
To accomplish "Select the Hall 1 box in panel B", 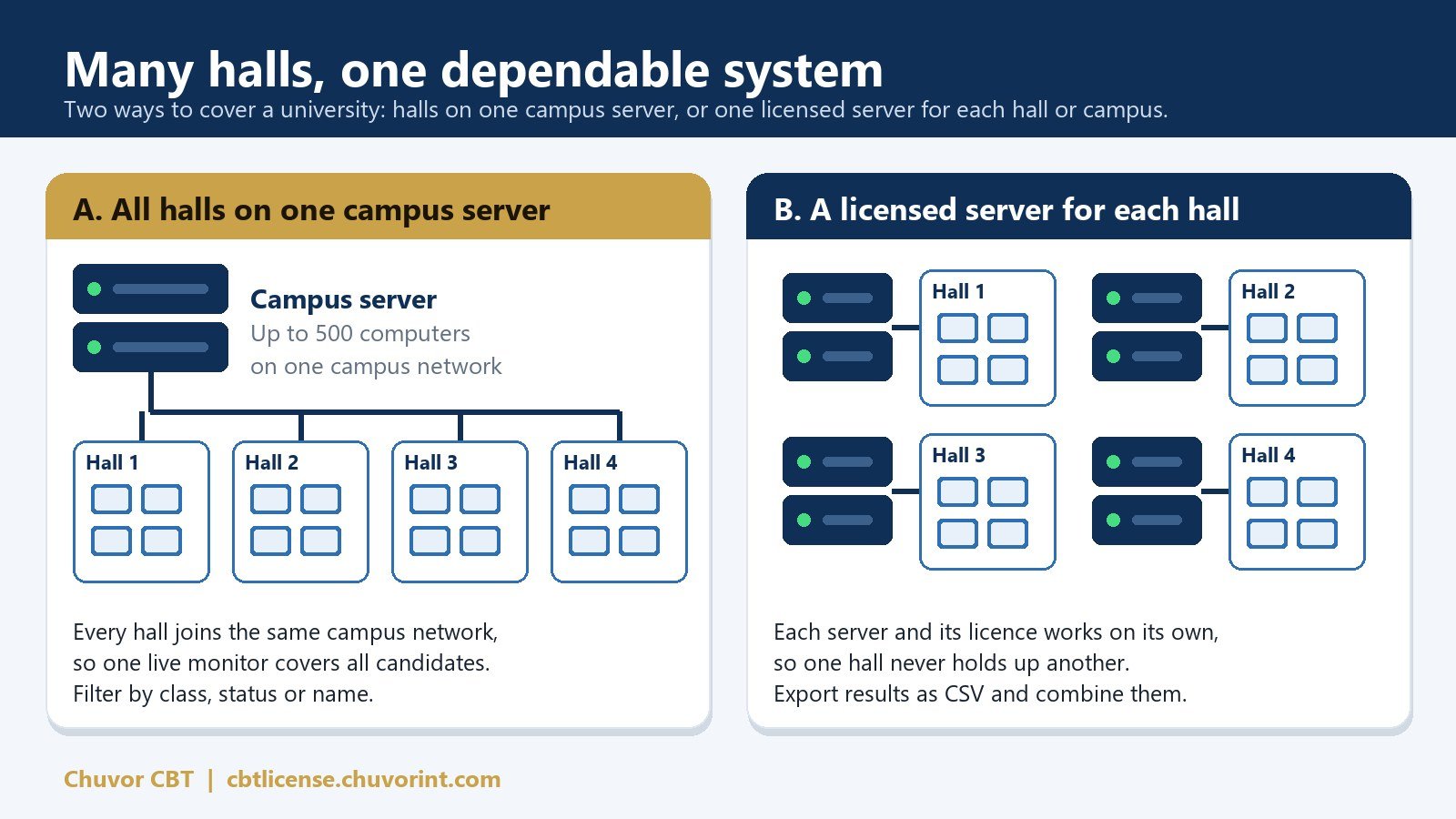I will (x=987, y=338).
